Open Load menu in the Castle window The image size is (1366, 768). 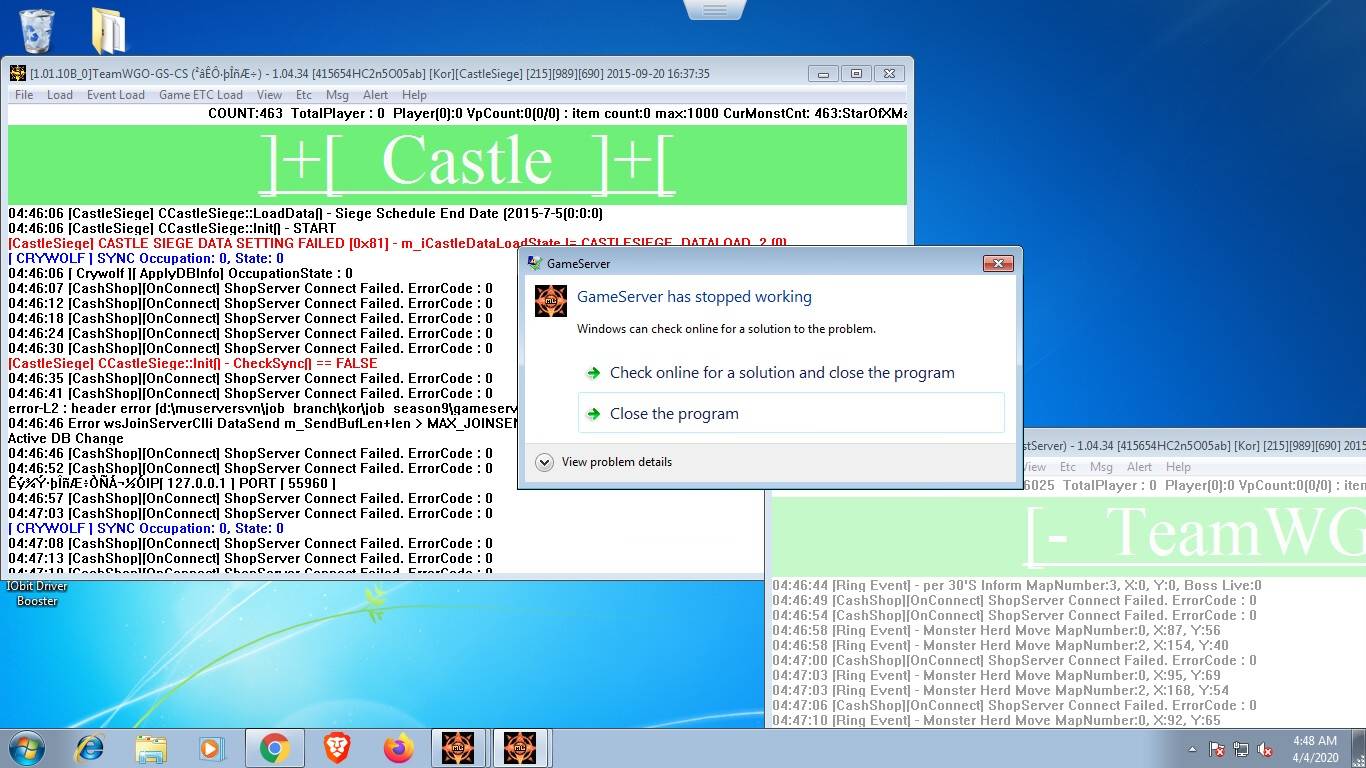60,95
